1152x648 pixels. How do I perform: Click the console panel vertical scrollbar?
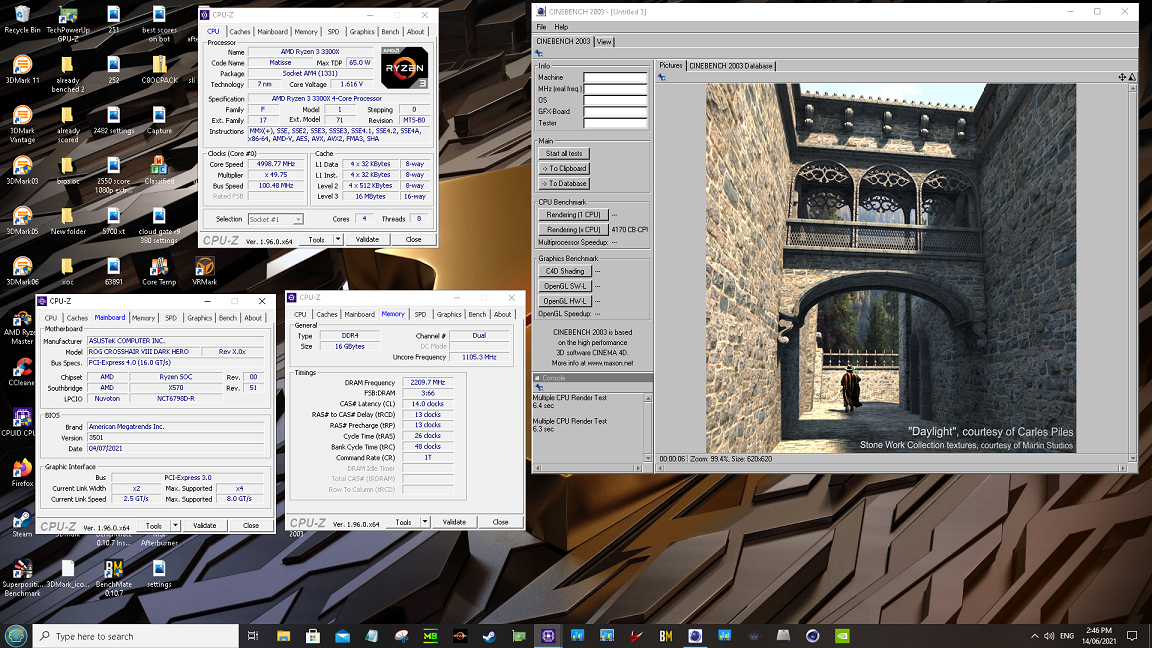point(648,428)
